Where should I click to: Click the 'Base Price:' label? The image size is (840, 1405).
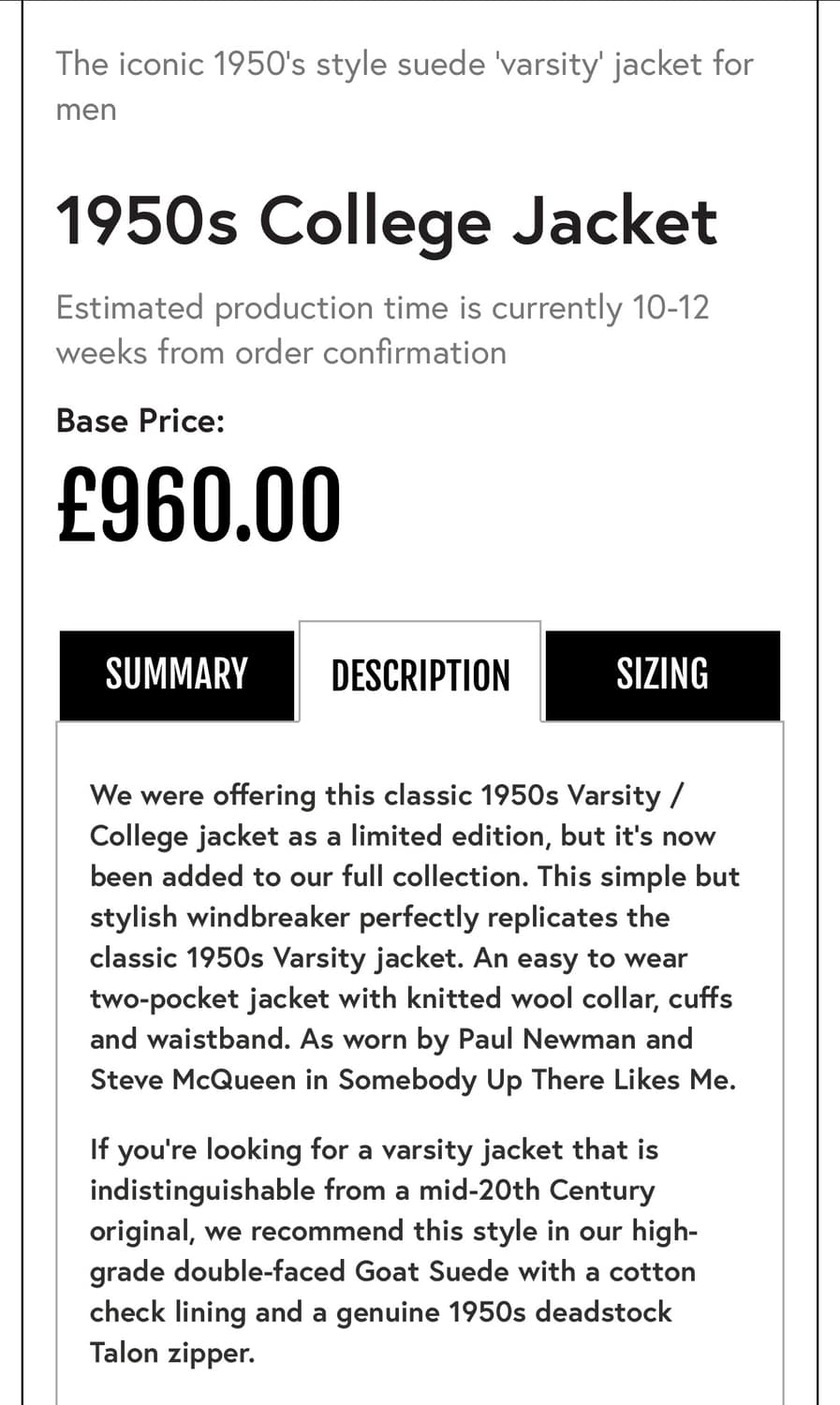click(140, 421)
